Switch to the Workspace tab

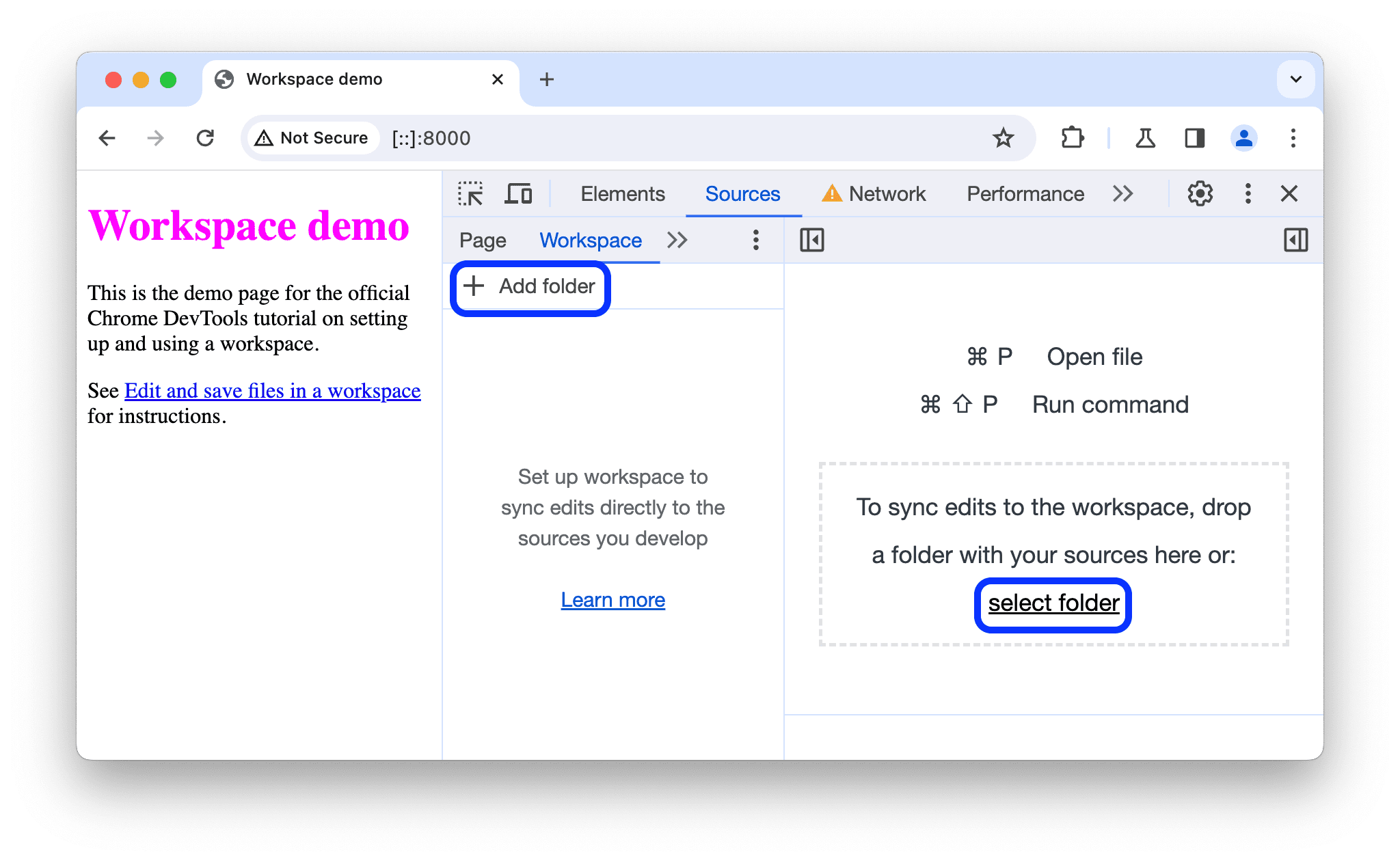(590, 240)
